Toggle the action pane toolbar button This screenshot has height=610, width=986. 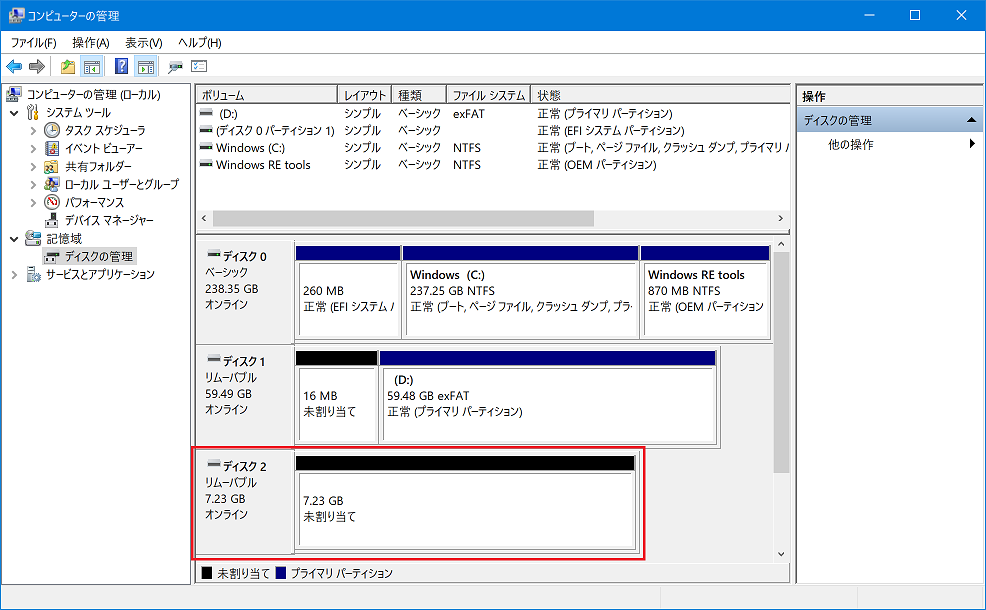145,66
